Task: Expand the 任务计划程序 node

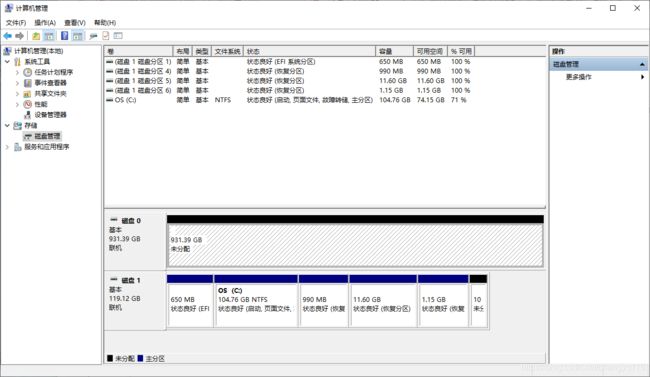Action: (x=17, y=72)
